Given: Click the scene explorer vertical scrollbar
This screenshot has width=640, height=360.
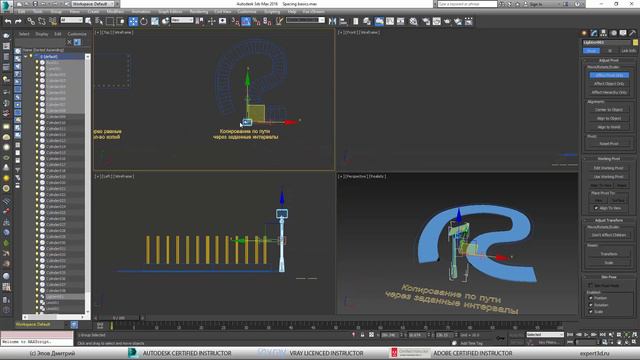Looking at the screenshot, I should 87,184.
